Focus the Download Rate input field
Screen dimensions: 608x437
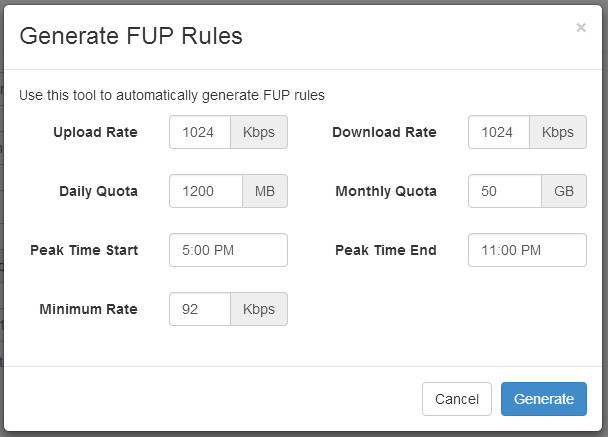click(499, 132)
